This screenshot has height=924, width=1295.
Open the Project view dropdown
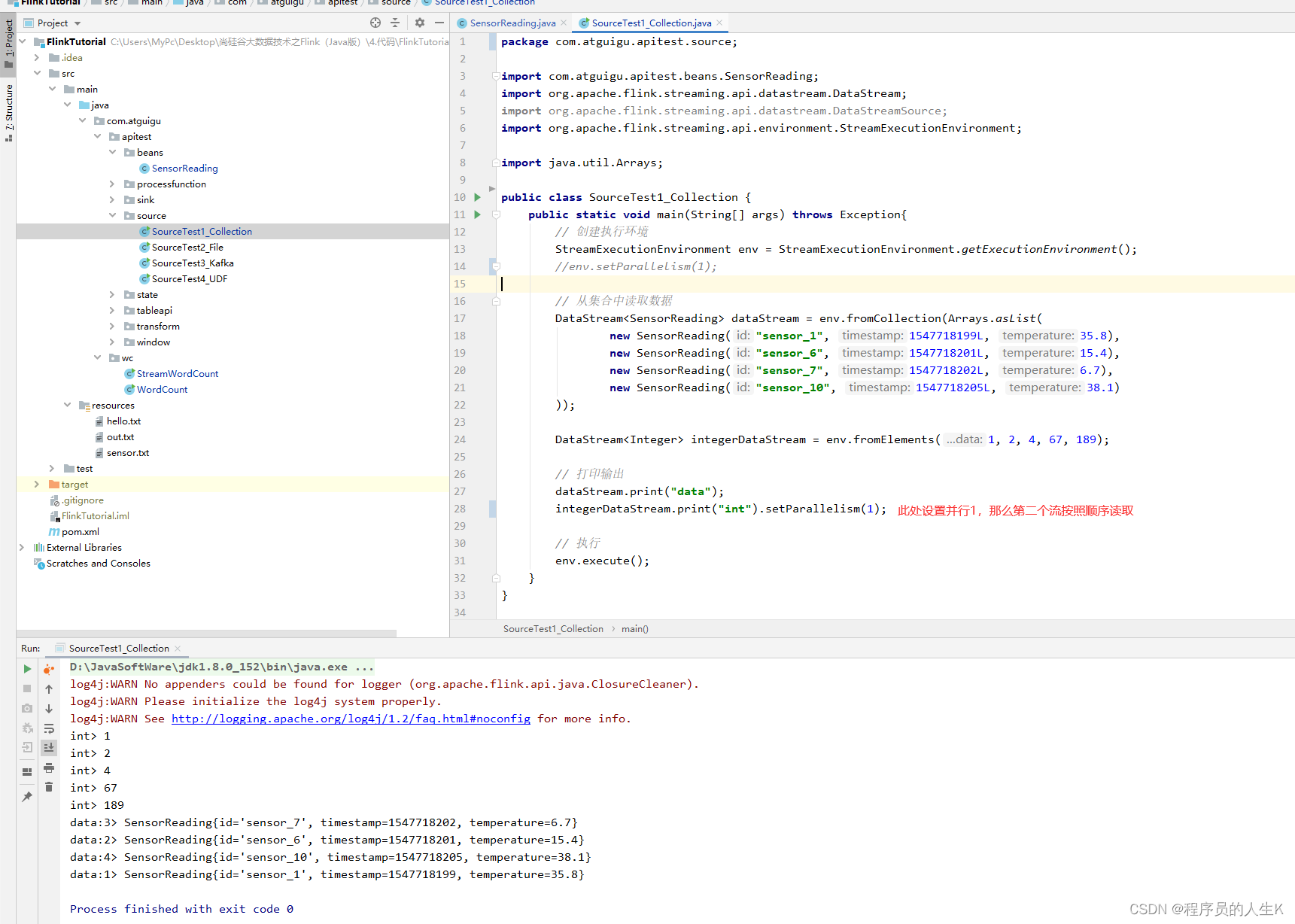77,23
